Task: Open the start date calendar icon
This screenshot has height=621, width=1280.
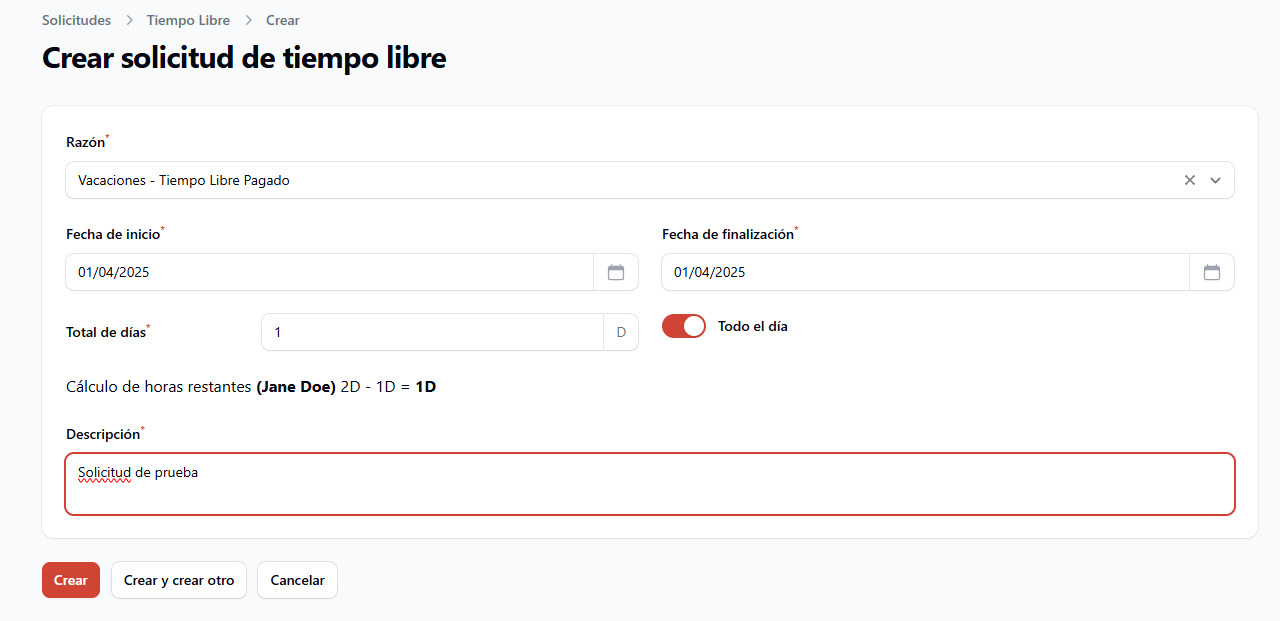Action: [x=616, y=272]
